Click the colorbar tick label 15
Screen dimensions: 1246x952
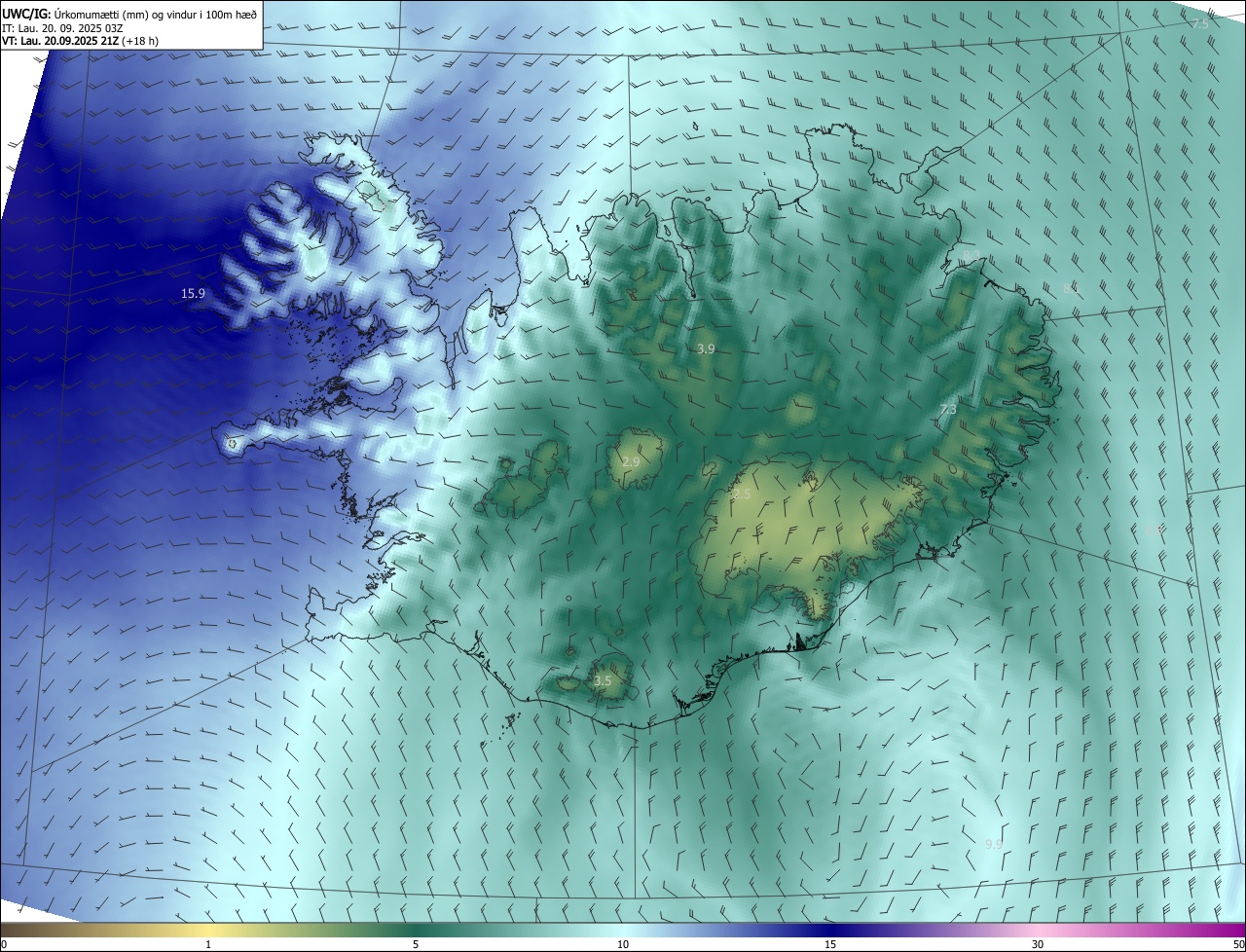[830, 944]
